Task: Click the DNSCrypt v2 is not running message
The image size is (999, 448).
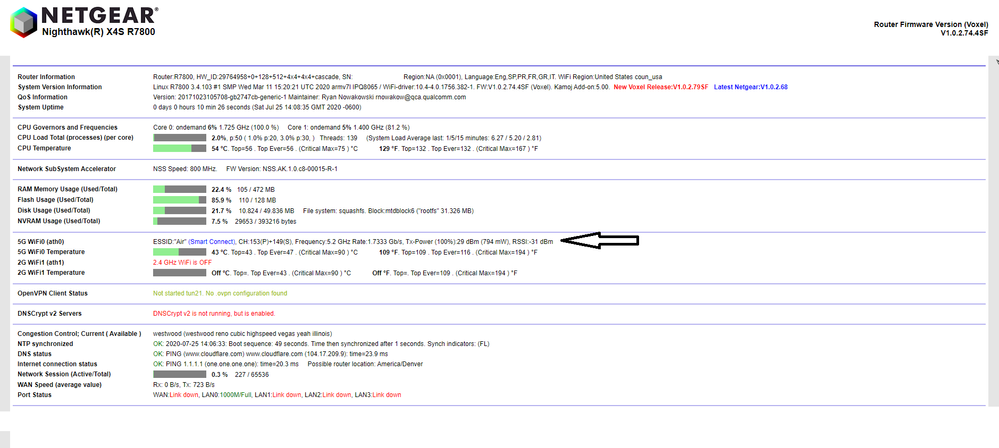Action: pos(214,314)
